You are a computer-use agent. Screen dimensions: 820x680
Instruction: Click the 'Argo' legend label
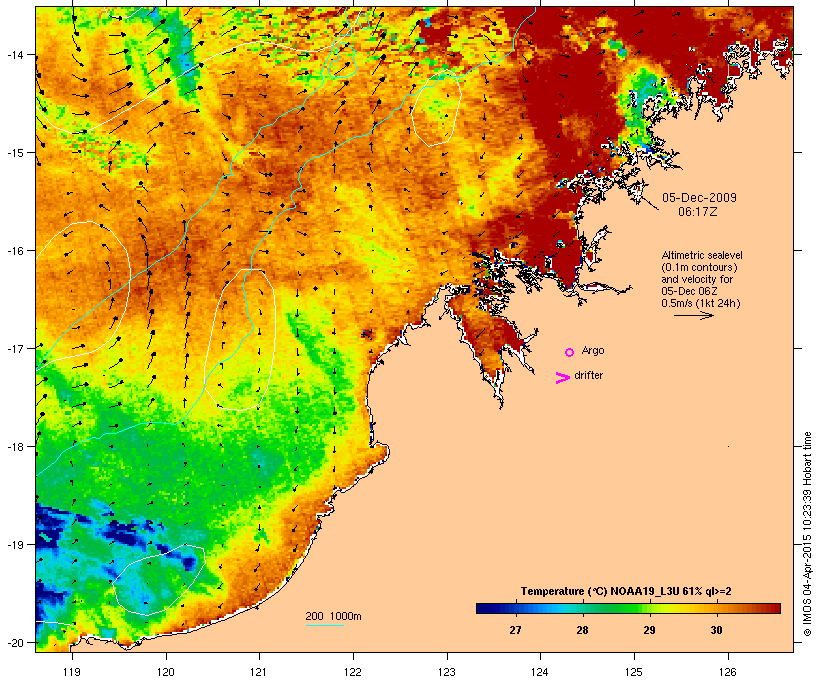[593, 350]
